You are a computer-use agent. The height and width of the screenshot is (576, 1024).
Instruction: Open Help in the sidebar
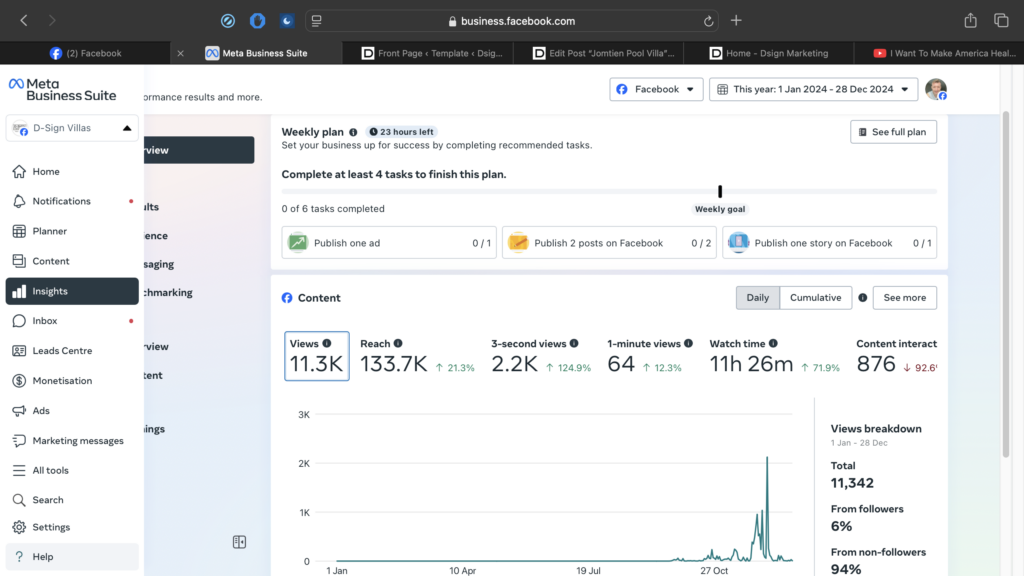72,556
